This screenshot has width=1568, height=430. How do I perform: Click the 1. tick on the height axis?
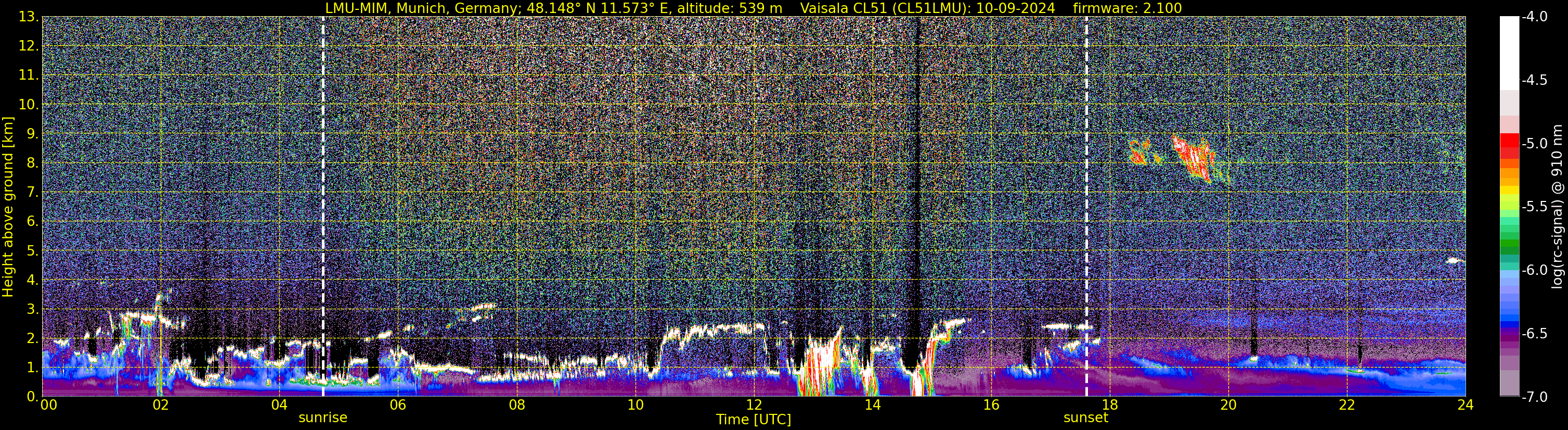point(33,368)
